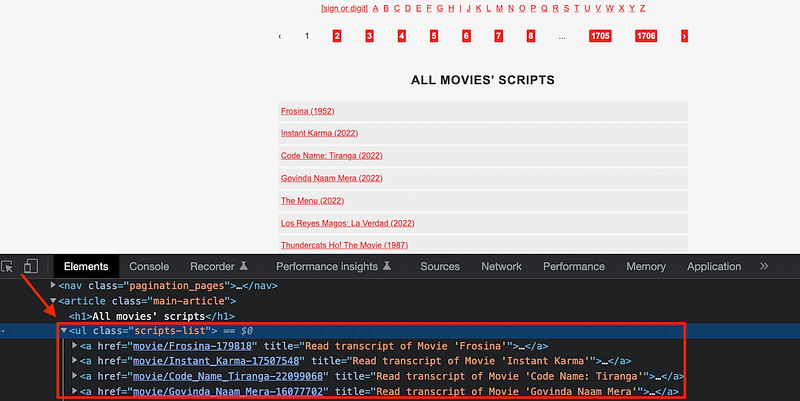Go to next page arrow in pagination
Viewport: 800px width, 401px height.
click(684, 36)
